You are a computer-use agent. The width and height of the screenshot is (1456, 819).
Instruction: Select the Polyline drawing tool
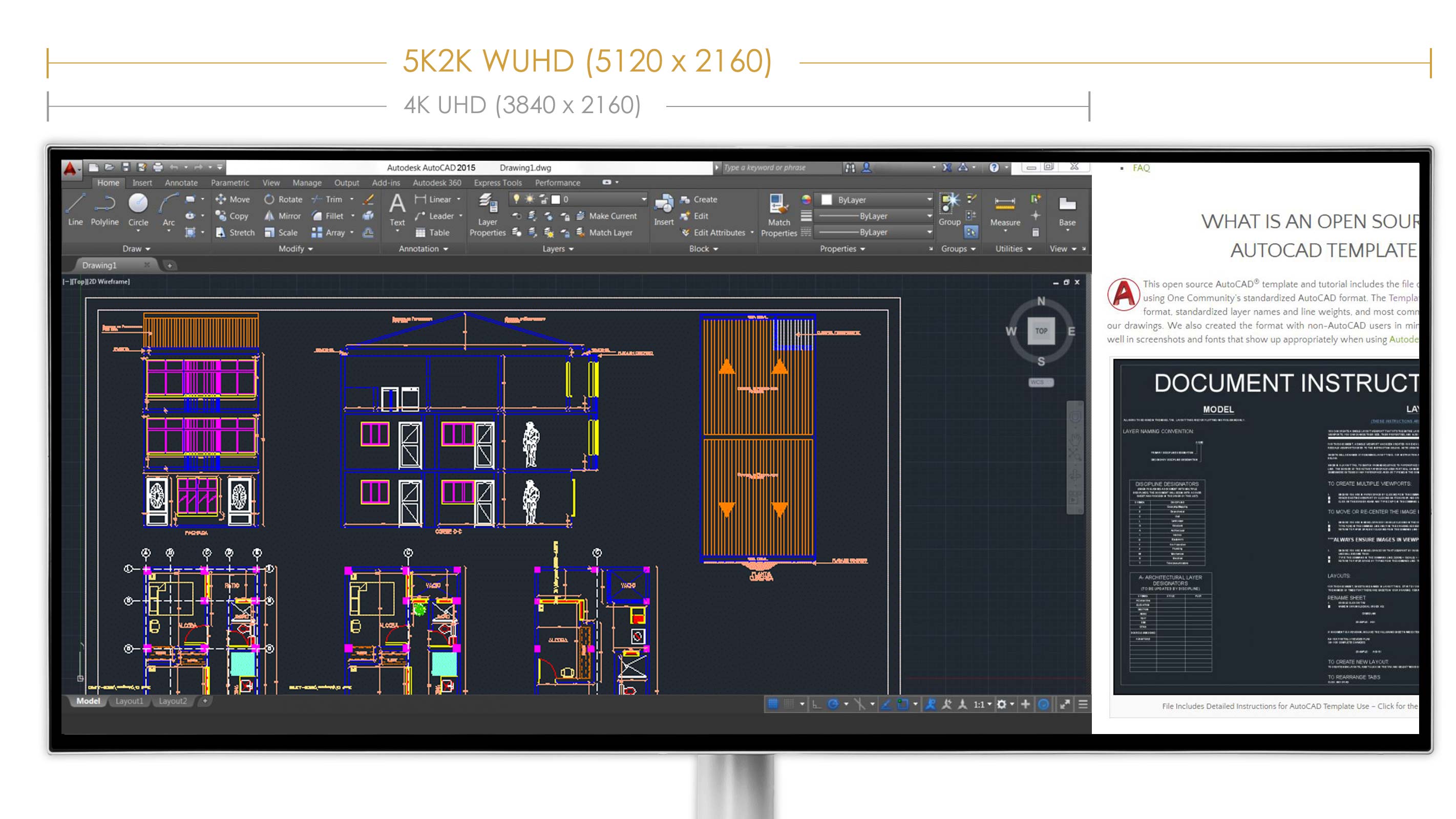click(x=104, y=209)
